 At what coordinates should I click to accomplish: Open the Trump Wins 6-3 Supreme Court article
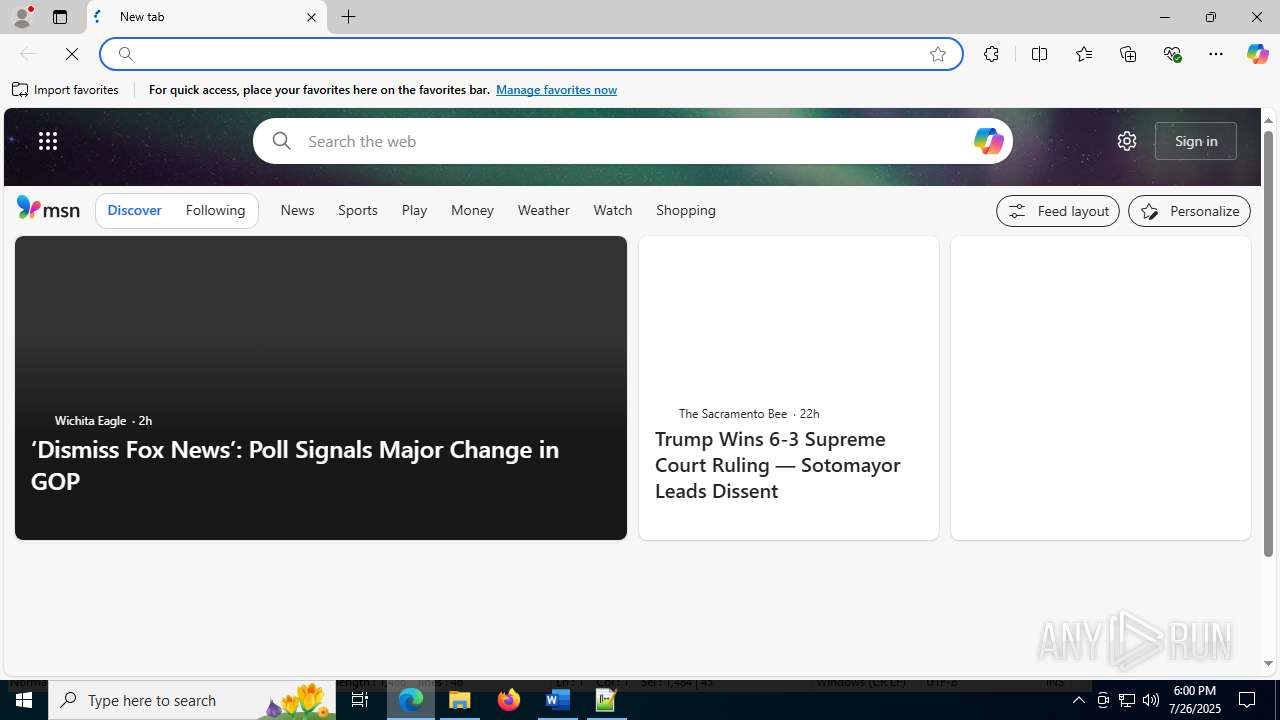click(x=778, y=465)
